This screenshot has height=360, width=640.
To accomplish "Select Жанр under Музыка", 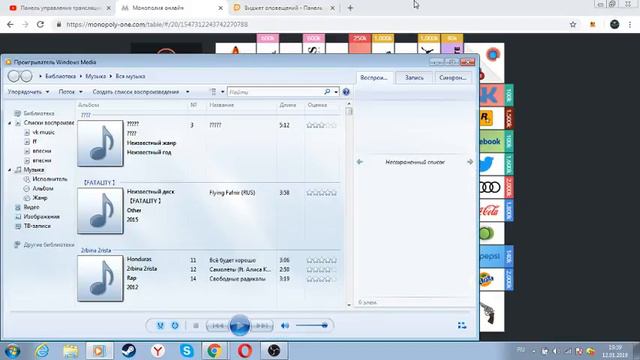I will 40,198.
